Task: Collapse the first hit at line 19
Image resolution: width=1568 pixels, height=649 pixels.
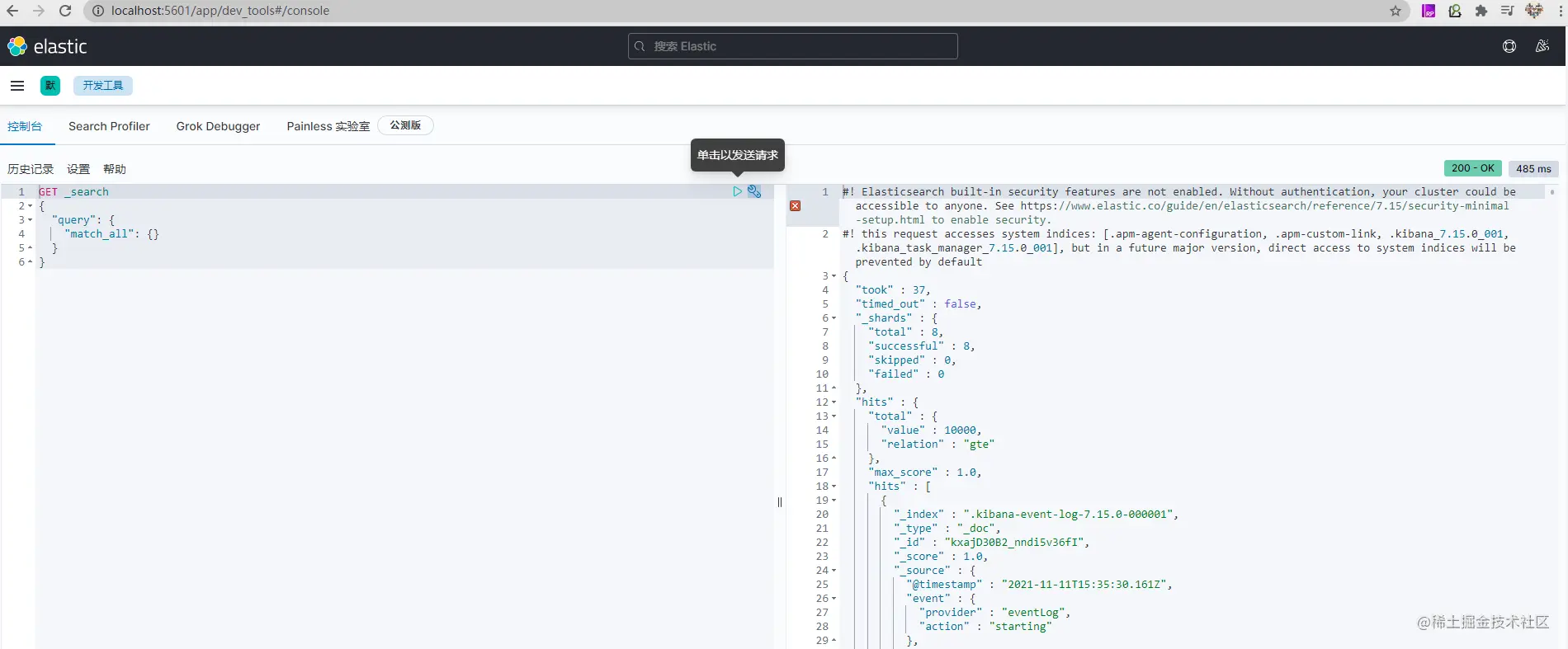Action: tap(834, 501)
